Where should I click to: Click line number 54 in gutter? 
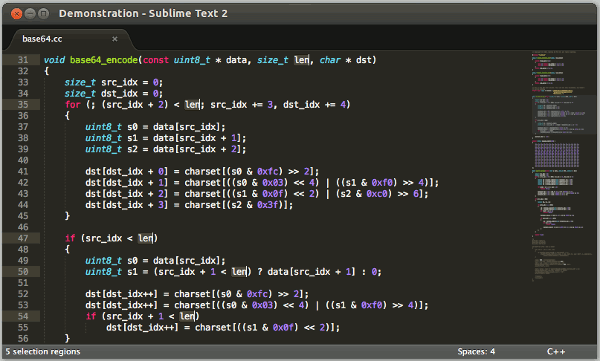coord(23,316)
